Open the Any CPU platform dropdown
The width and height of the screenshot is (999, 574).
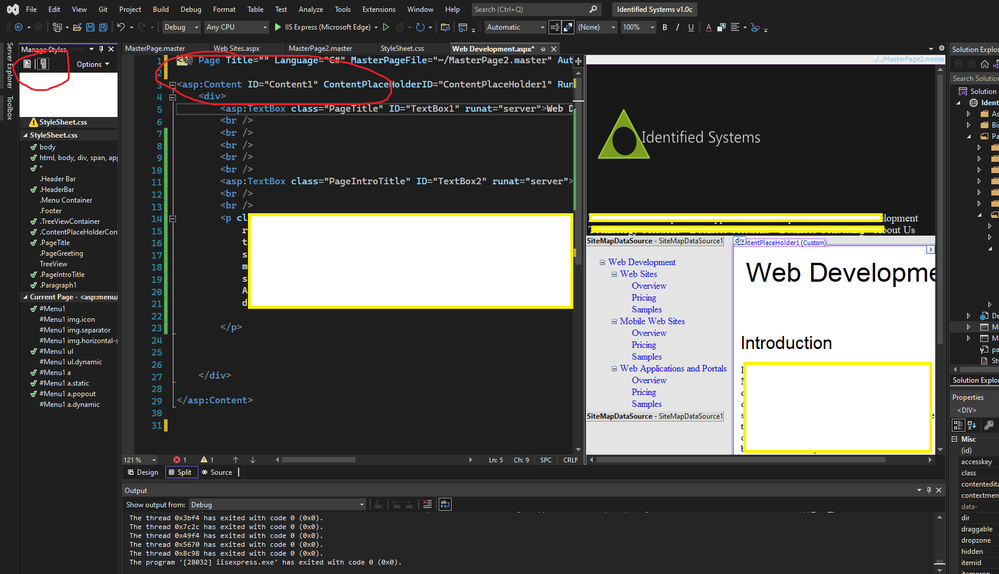point(236,27)
